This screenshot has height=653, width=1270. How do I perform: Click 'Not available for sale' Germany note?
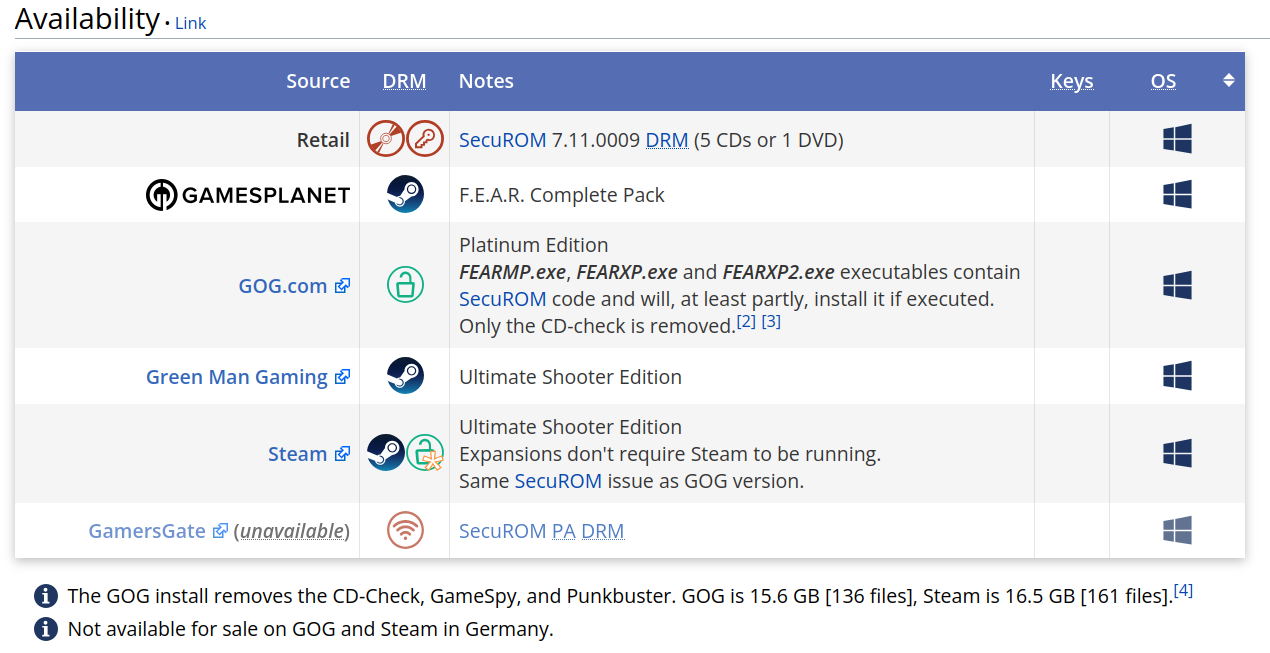(x=310, y=629)
